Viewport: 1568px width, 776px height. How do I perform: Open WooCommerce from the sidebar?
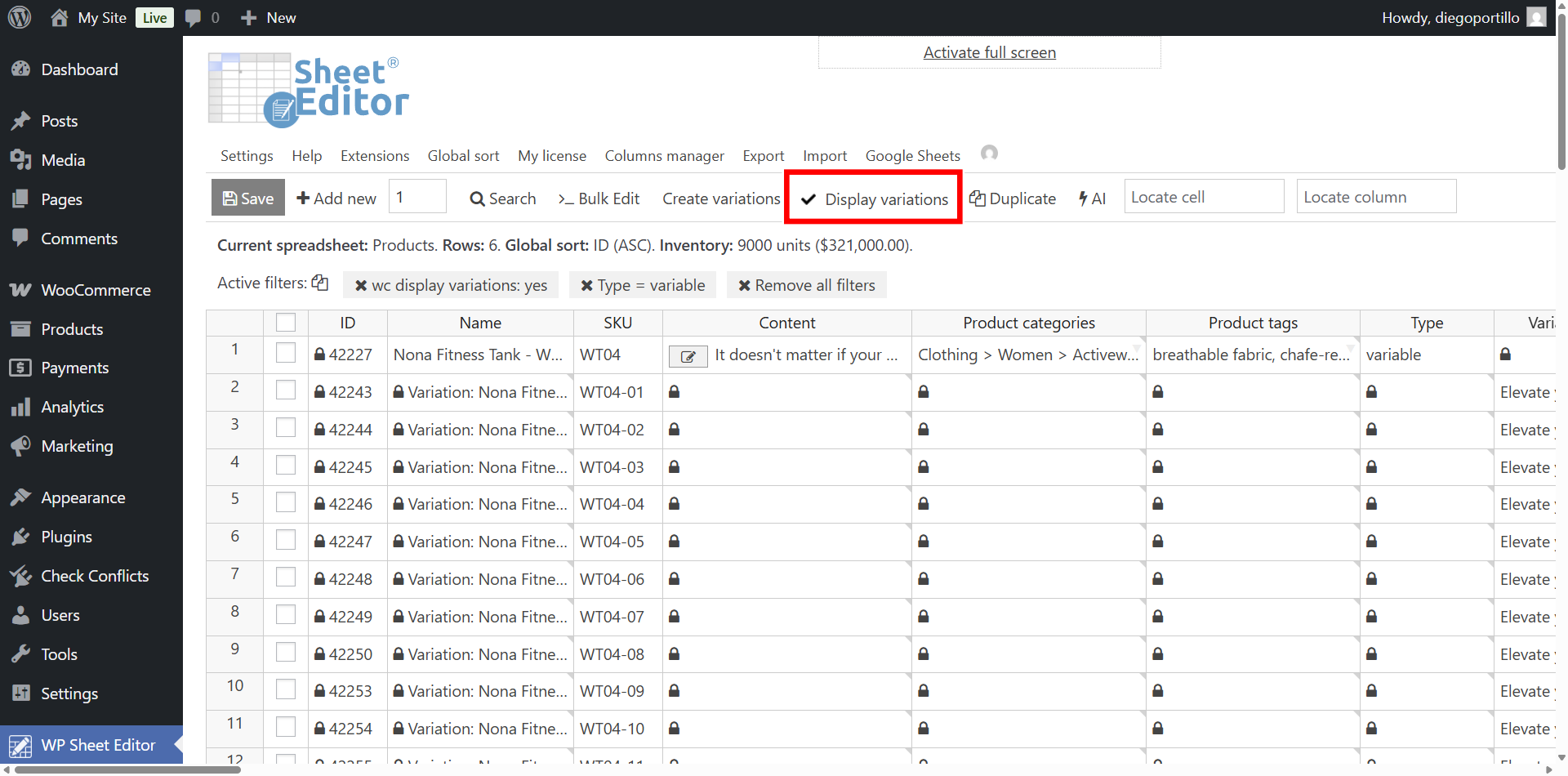(96, 290)
